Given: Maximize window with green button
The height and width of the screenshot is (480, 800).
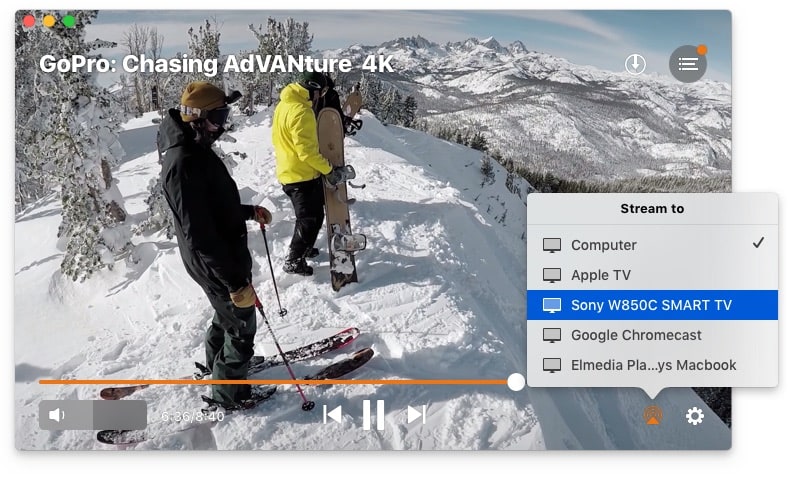Looking at the screenshot, I should click(x=69, y=21).
